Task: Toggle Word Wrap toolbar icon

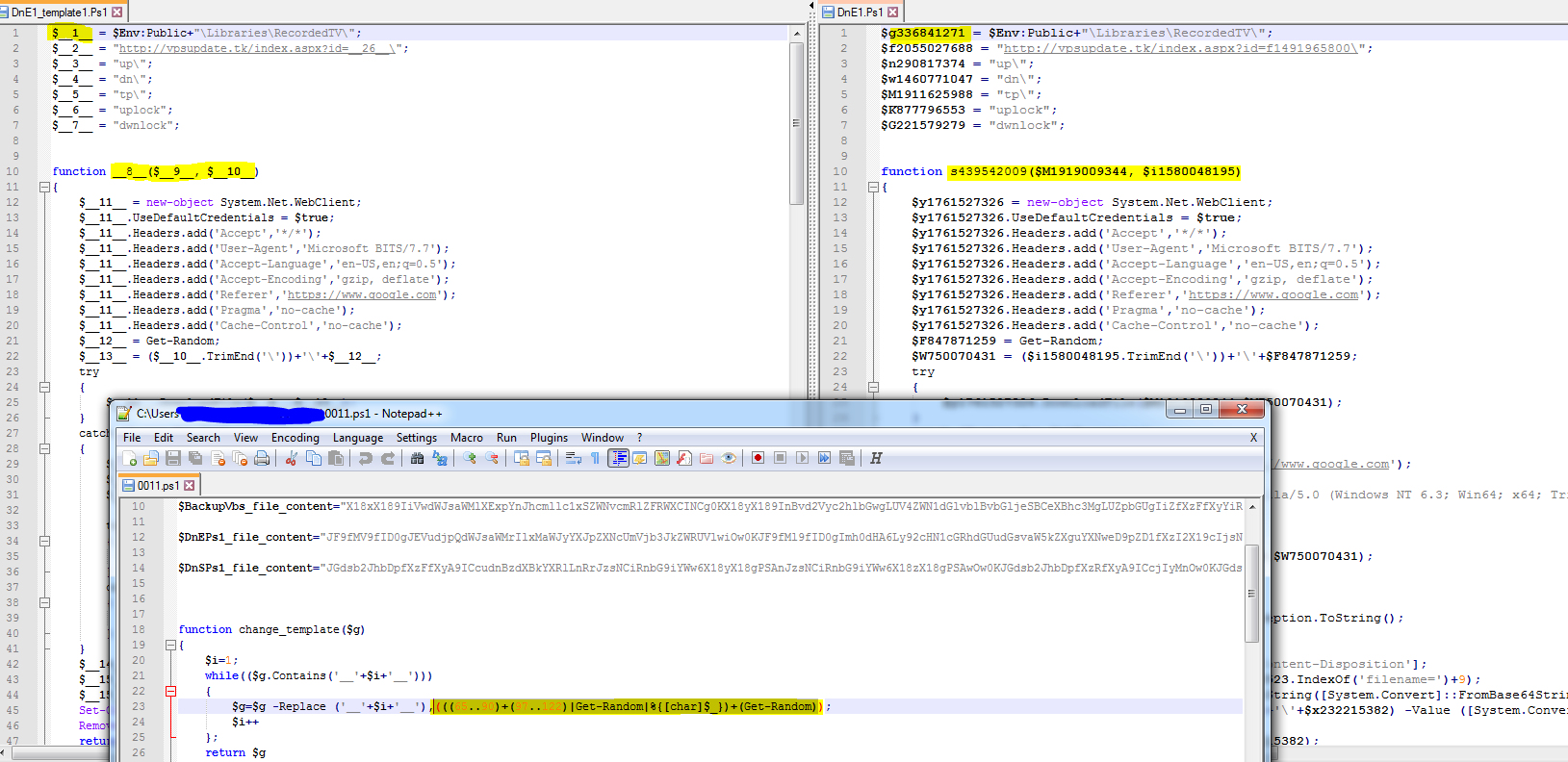Action: [574, 458]
